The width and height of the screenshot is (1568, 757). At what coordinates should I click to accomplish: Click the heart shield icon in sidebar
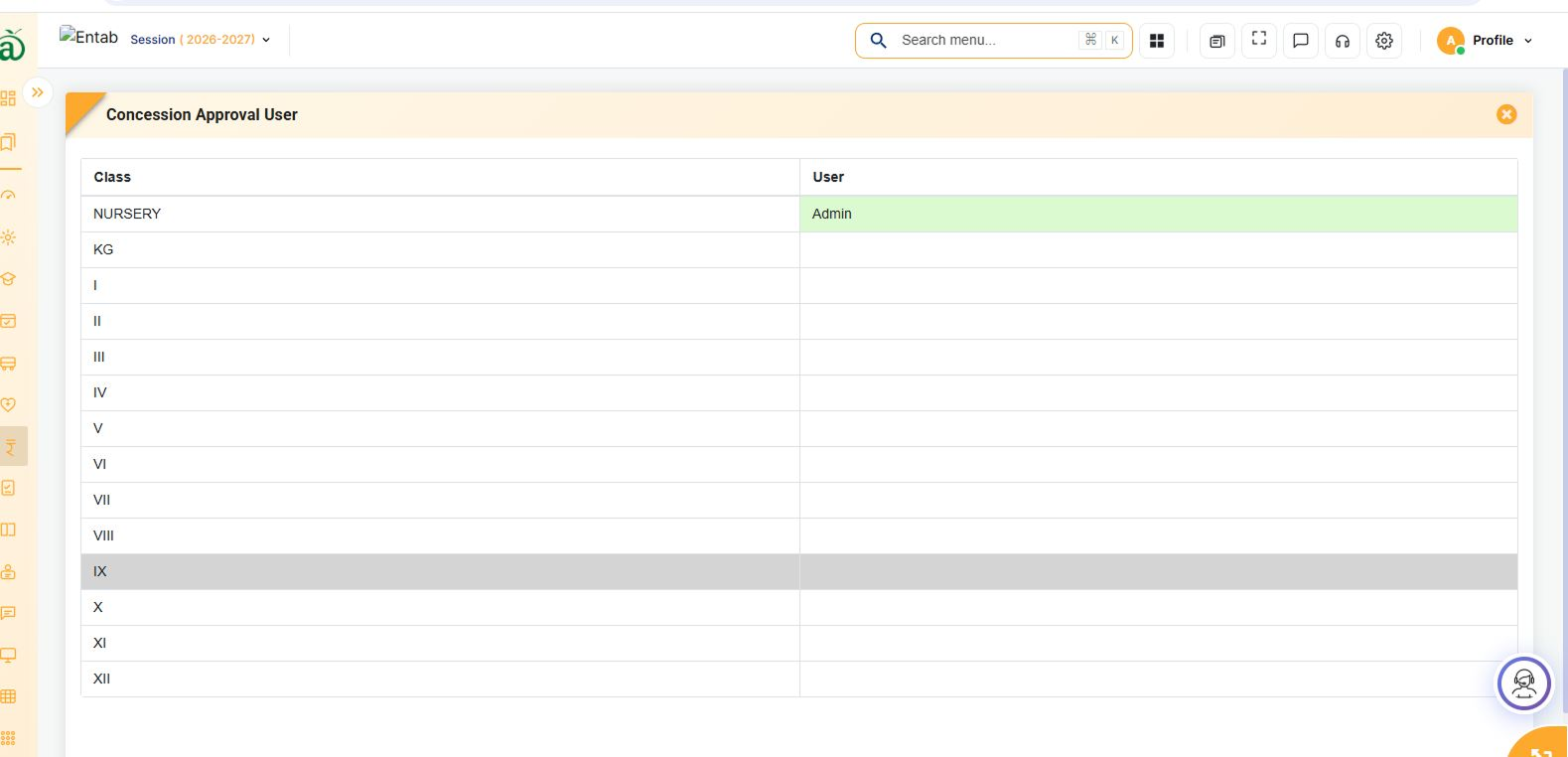[9, 404]
